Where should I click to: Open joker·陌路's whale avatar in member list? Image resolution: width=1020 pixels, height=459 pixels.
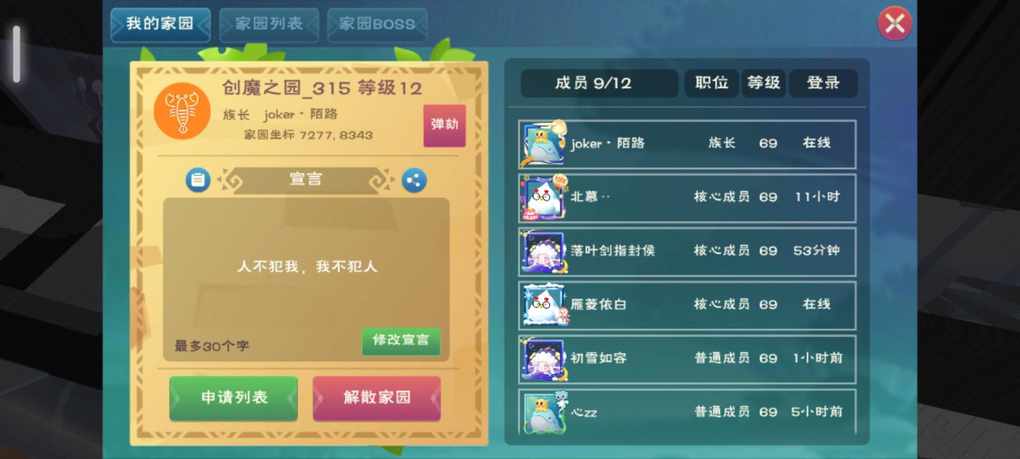pos(543,144)
